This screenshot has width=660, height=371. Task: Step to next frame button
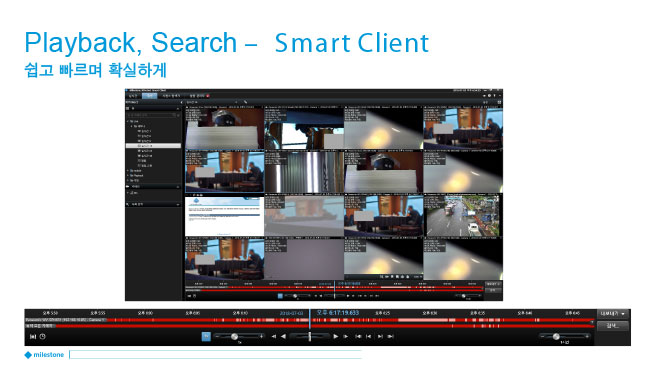pyautogui.click(x=346, y=336)
